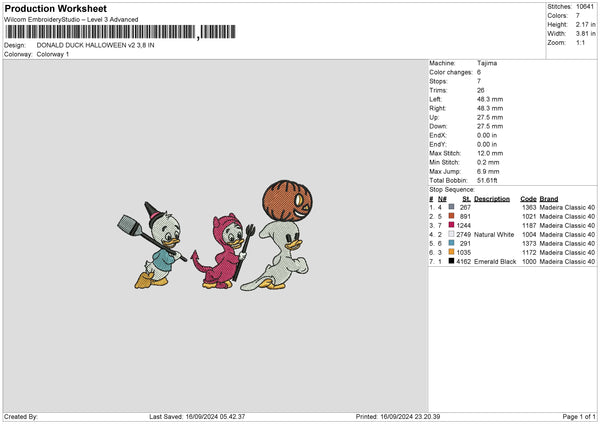
Task: Click the 'Page 1 of 1' footer indicator
Action: pyautogui.click(x=579, y=417)
